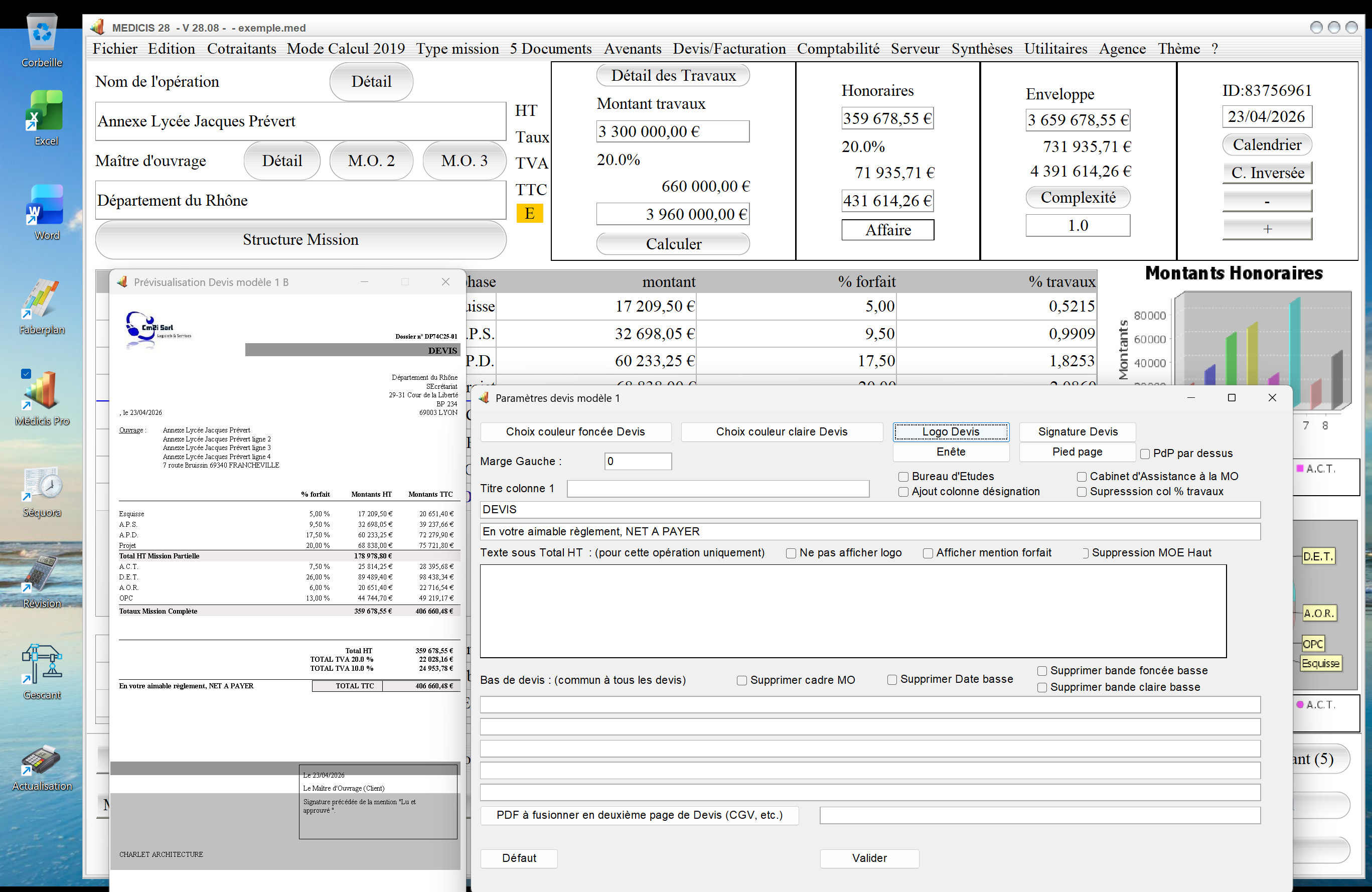
Task: Click the Prévisualisation Devis window icon
Action: click(x=122, y=282)
